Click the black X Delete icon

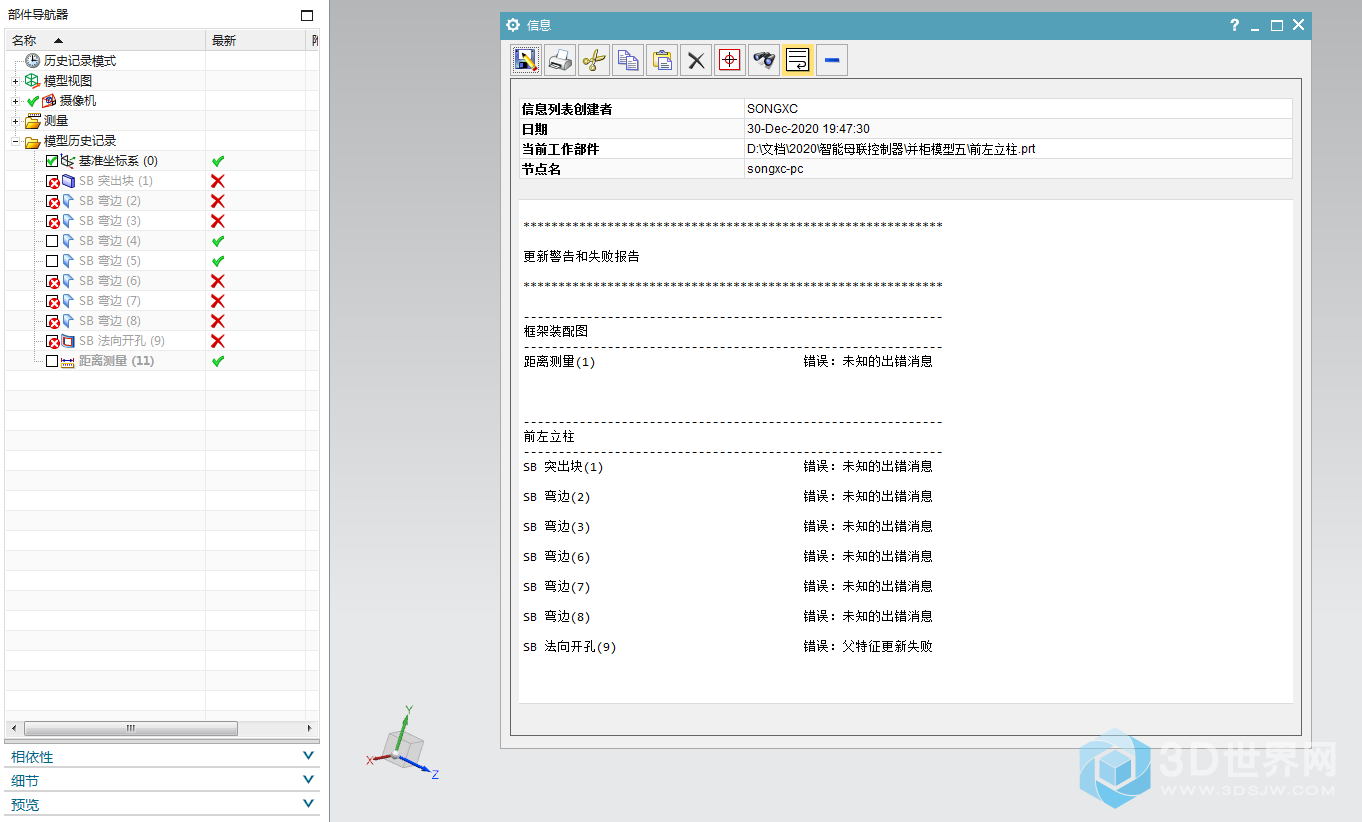(x=696, y=60)
